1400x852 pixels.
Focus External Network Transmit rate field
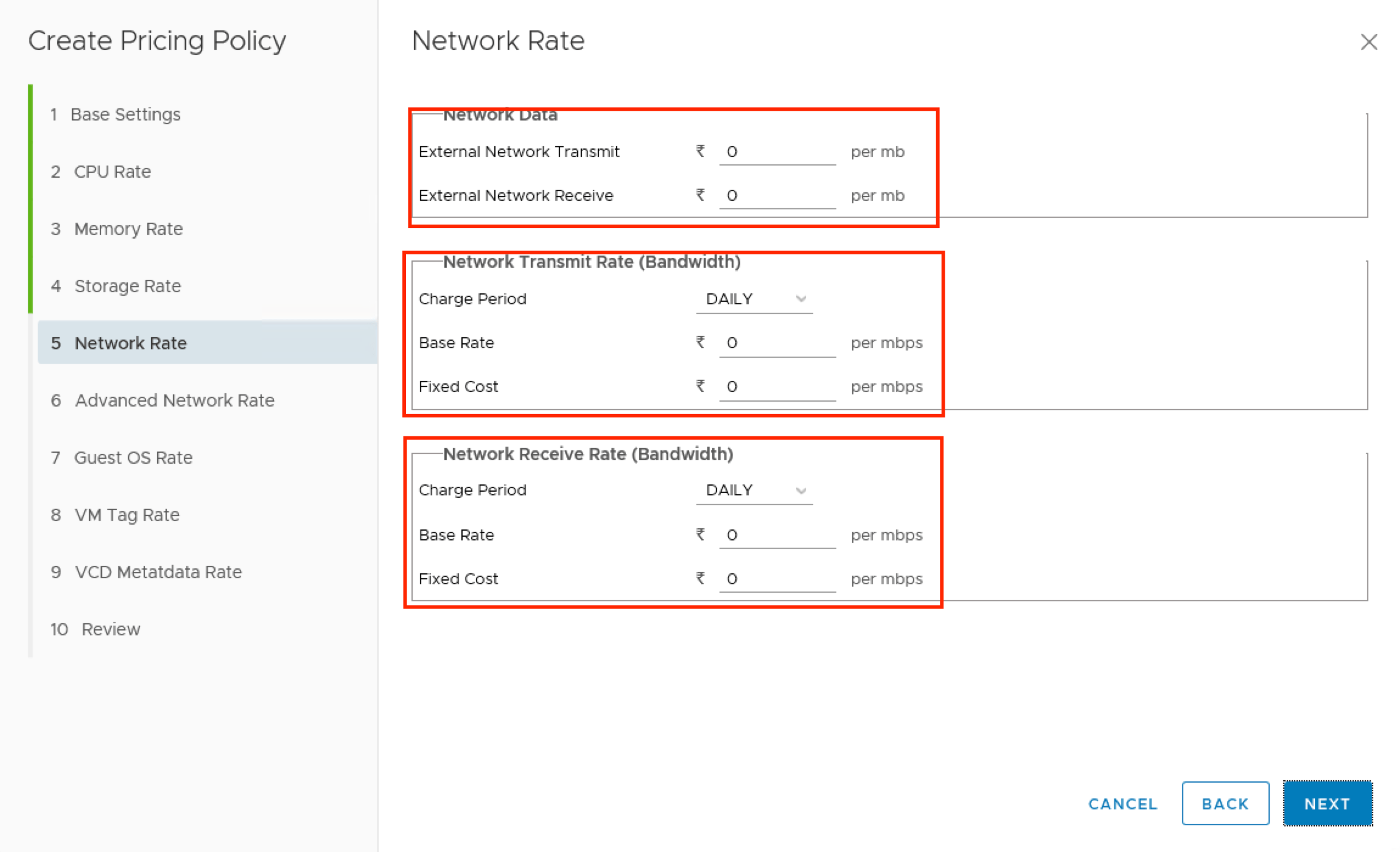point(777,152)
